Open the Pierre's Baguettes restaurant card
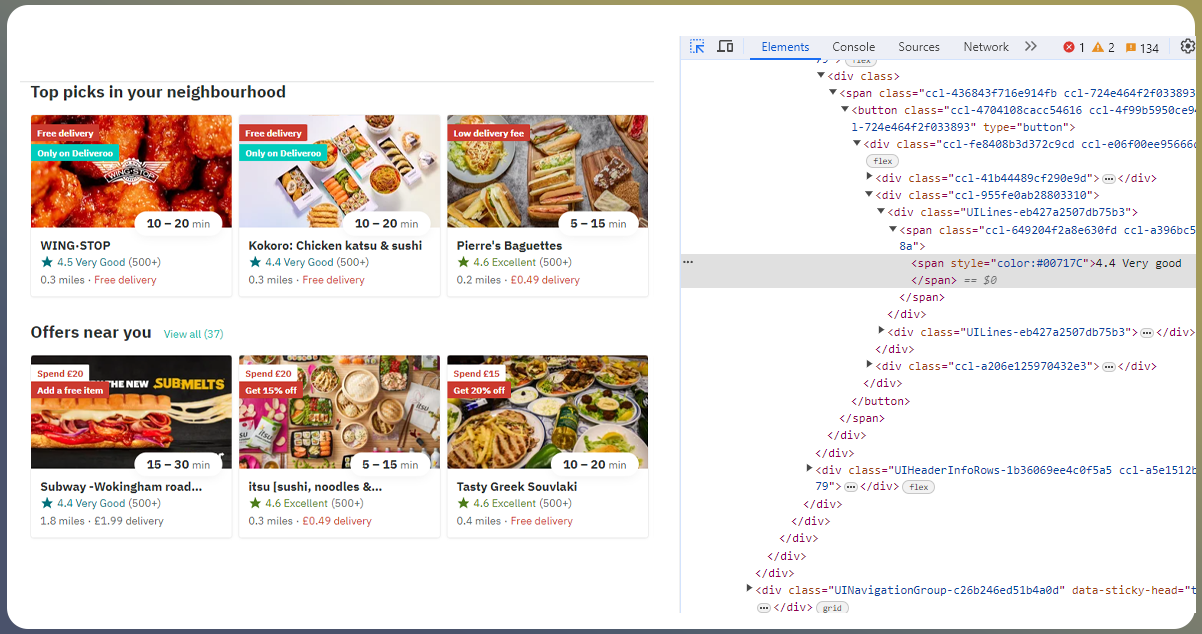Screen dimensions: 1202x634 pyautogui.click(x=547, y=205)
